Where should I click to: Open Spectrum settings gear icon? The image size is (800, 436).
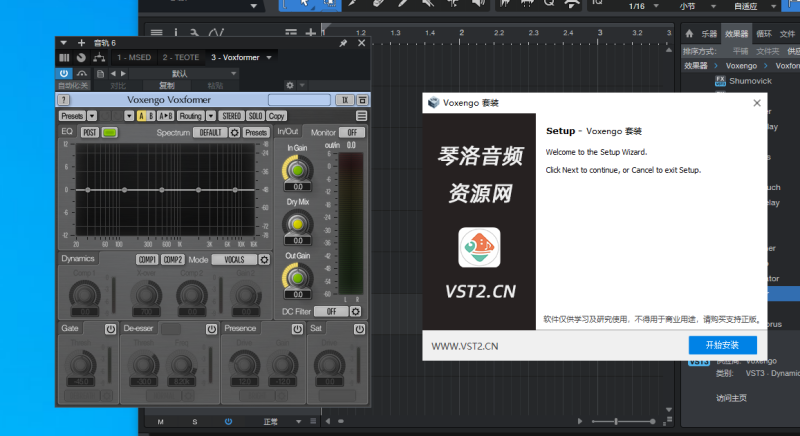(x=234, y=133)
